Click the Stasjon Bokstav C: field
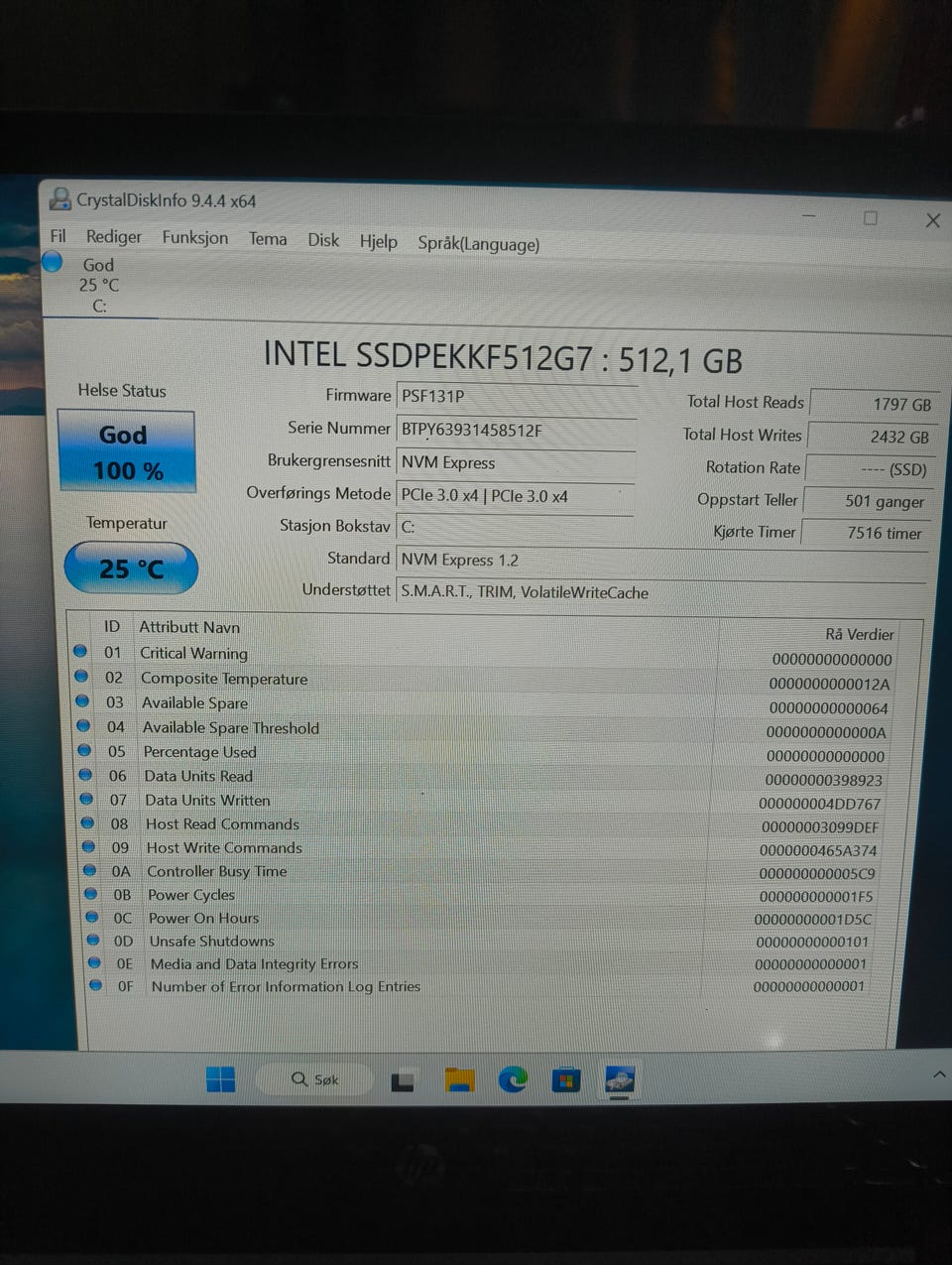This screenshot has width=952, height=1265. 515,528
